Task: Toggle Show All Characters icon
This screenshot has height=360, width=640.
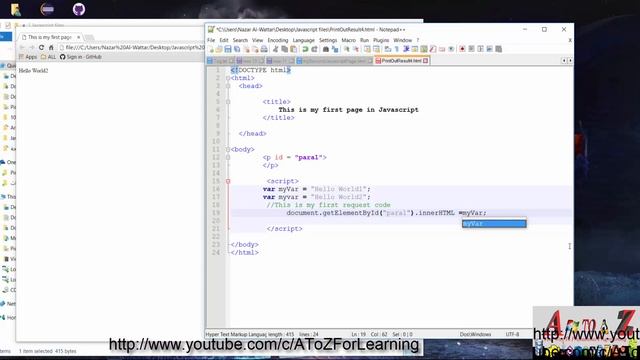Action: [x=396, y=49]
